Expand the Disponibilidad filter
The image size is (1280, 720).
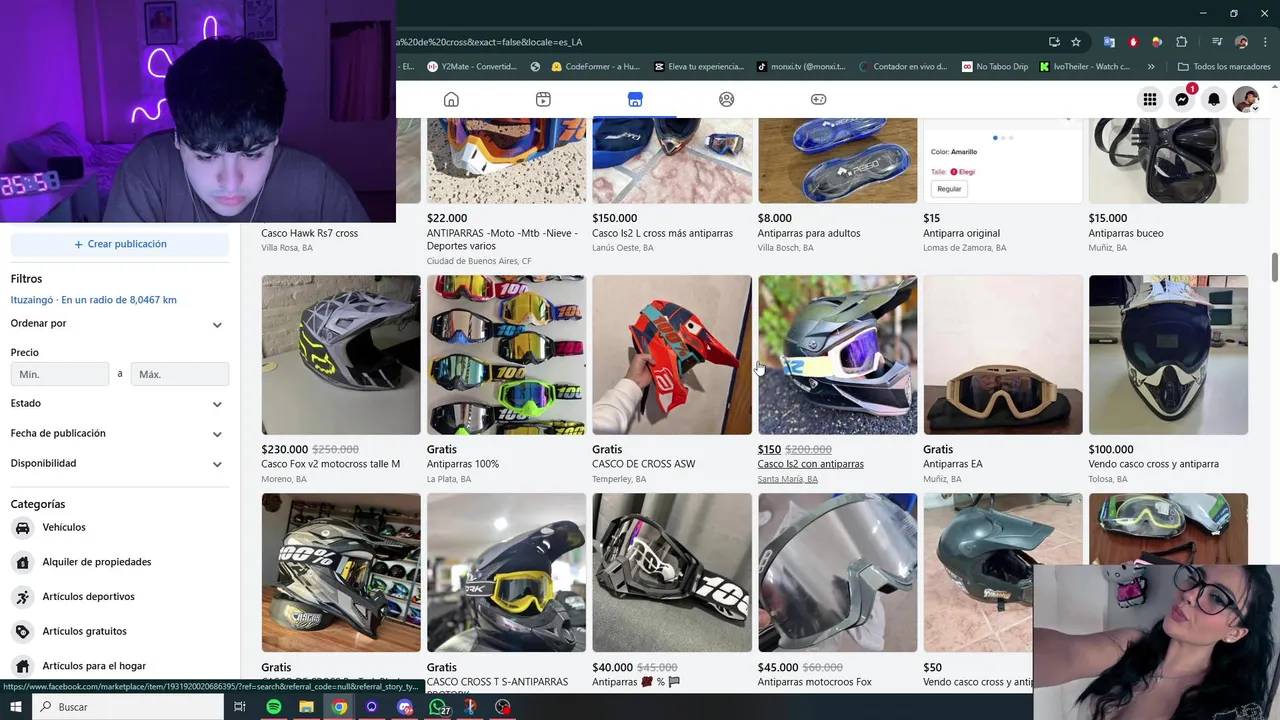[120, 464]
